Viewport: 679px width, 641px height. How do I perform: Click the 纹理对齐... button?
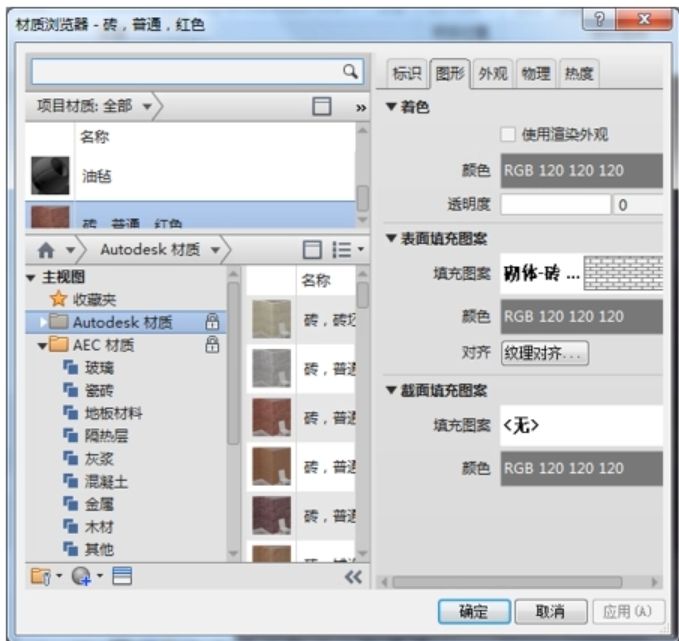click(545, 353)
